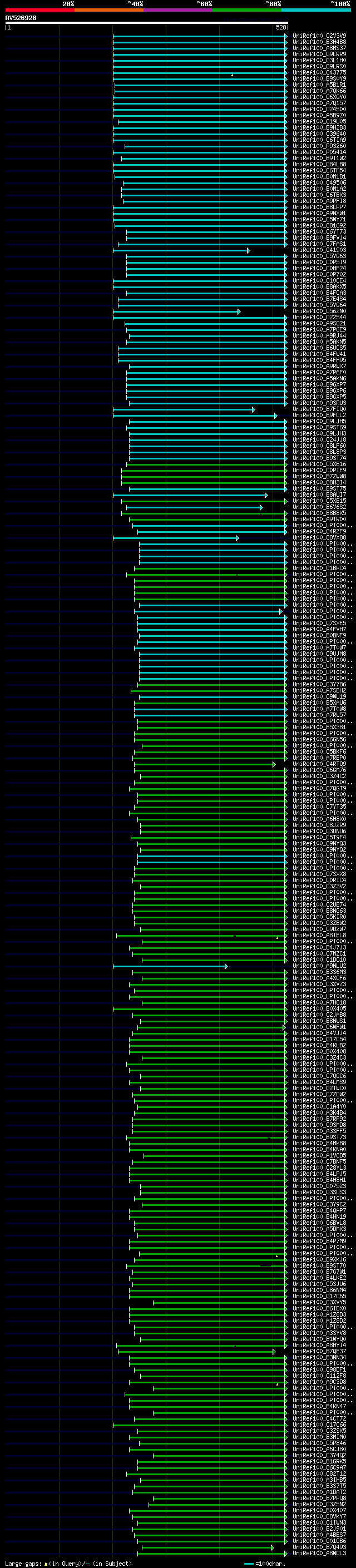Select the query label AV526928
356x1568 pixels.
[x=21, y=18]
